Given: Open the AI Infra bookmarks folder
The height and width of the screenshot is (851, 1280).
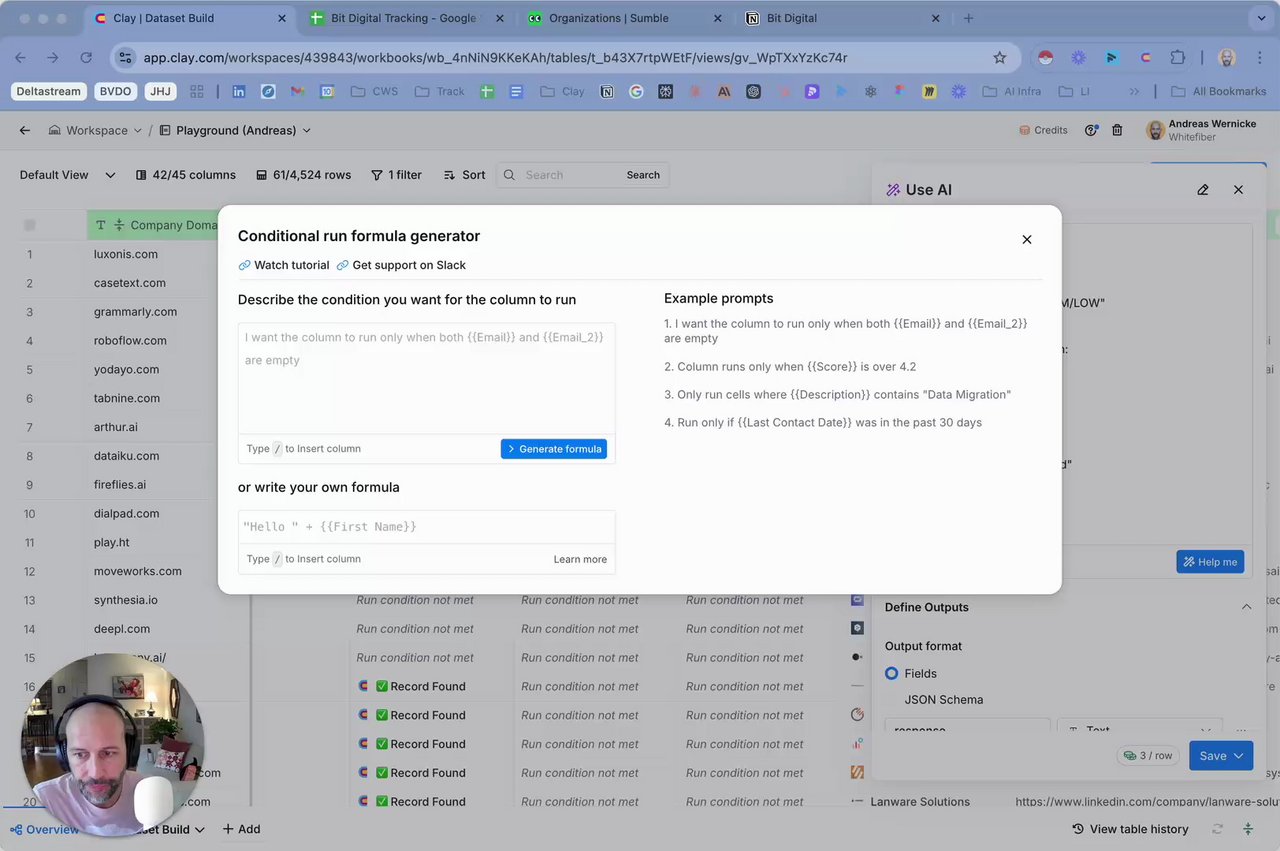Looking at the screenshot, I should click(x=1011, y=91).
